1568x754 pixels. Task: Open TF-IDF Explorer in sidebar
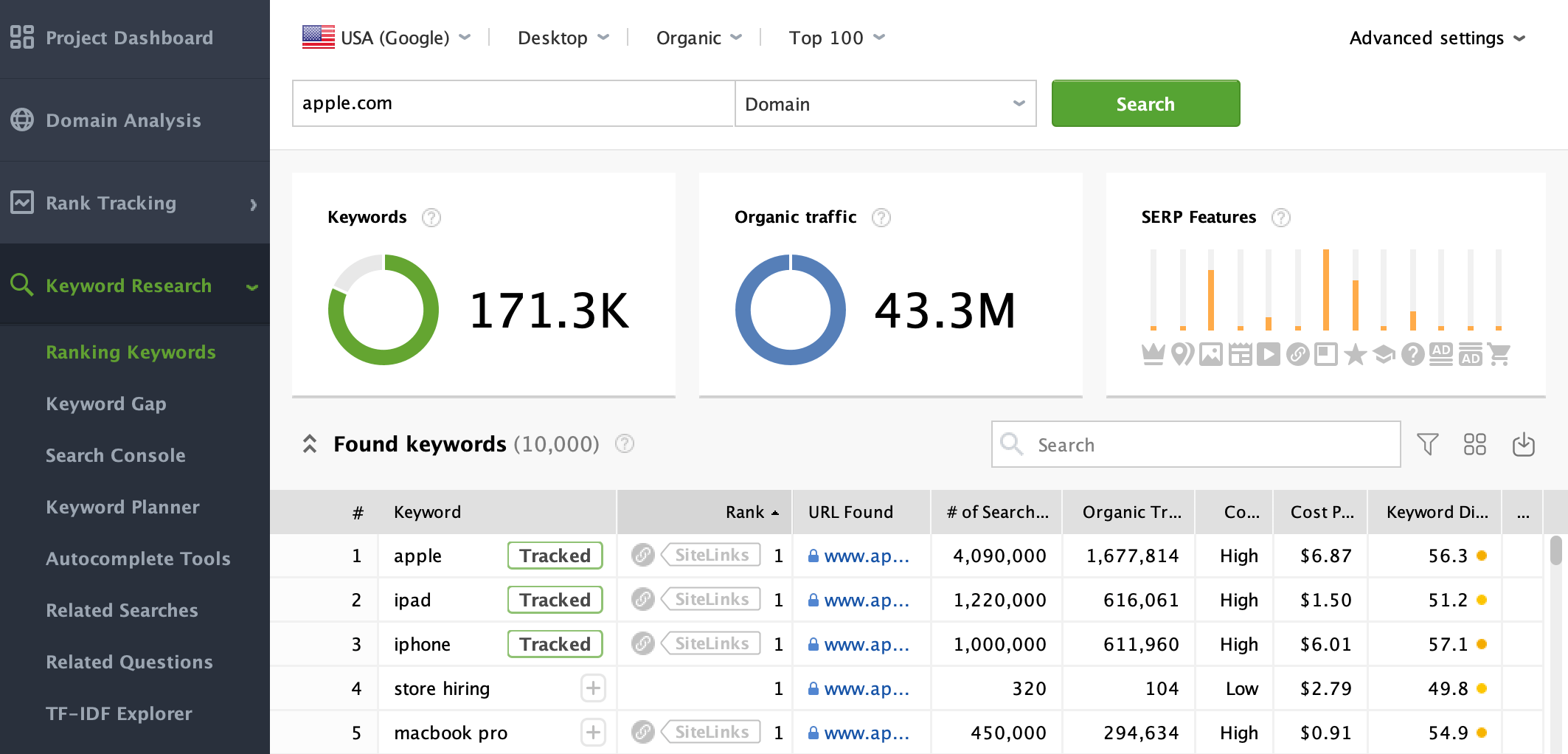pyautogui.click(x=119, y=713)
